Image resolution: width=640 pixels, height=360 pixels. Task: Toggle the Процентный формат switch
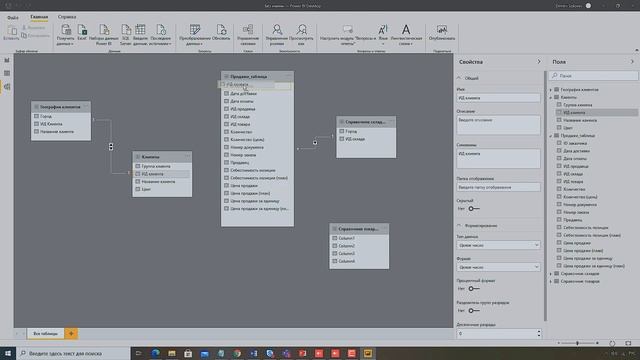473,289
